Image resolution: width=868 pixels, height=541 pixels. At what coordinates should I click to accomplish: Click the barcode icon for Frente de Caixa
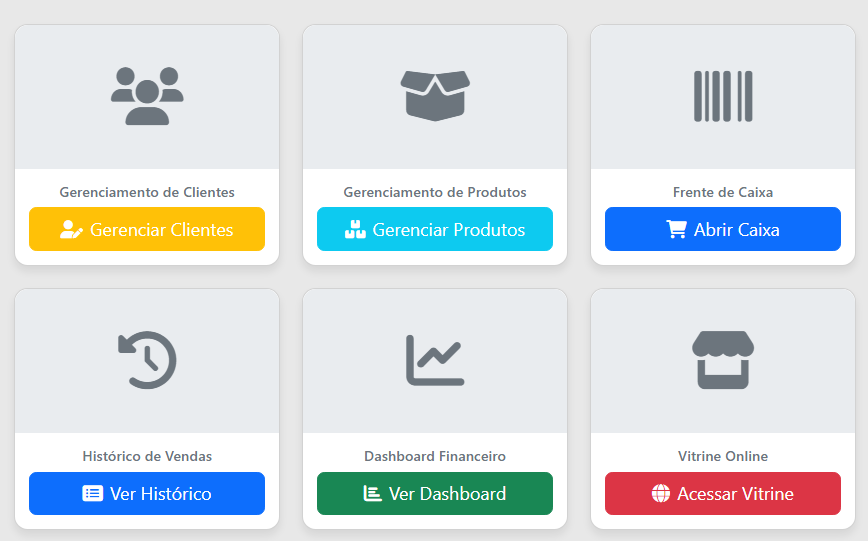pos(723,96)
